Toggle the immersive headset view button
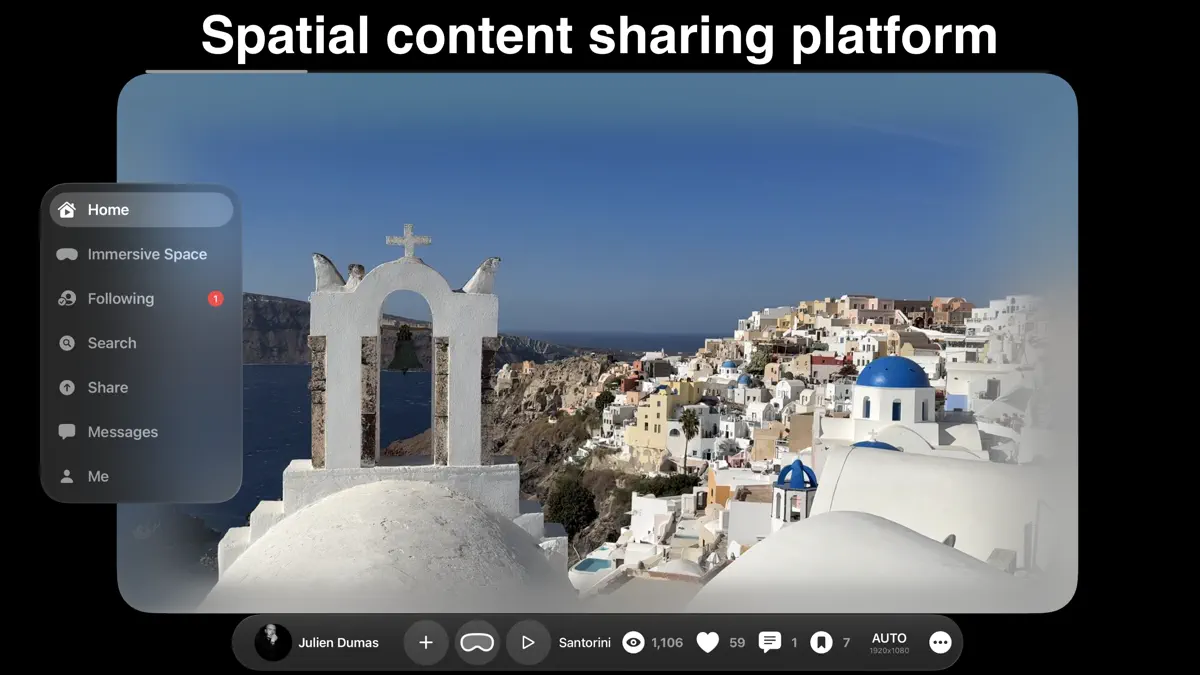This screenshot has height=675, width=1200. pos(477,643)
